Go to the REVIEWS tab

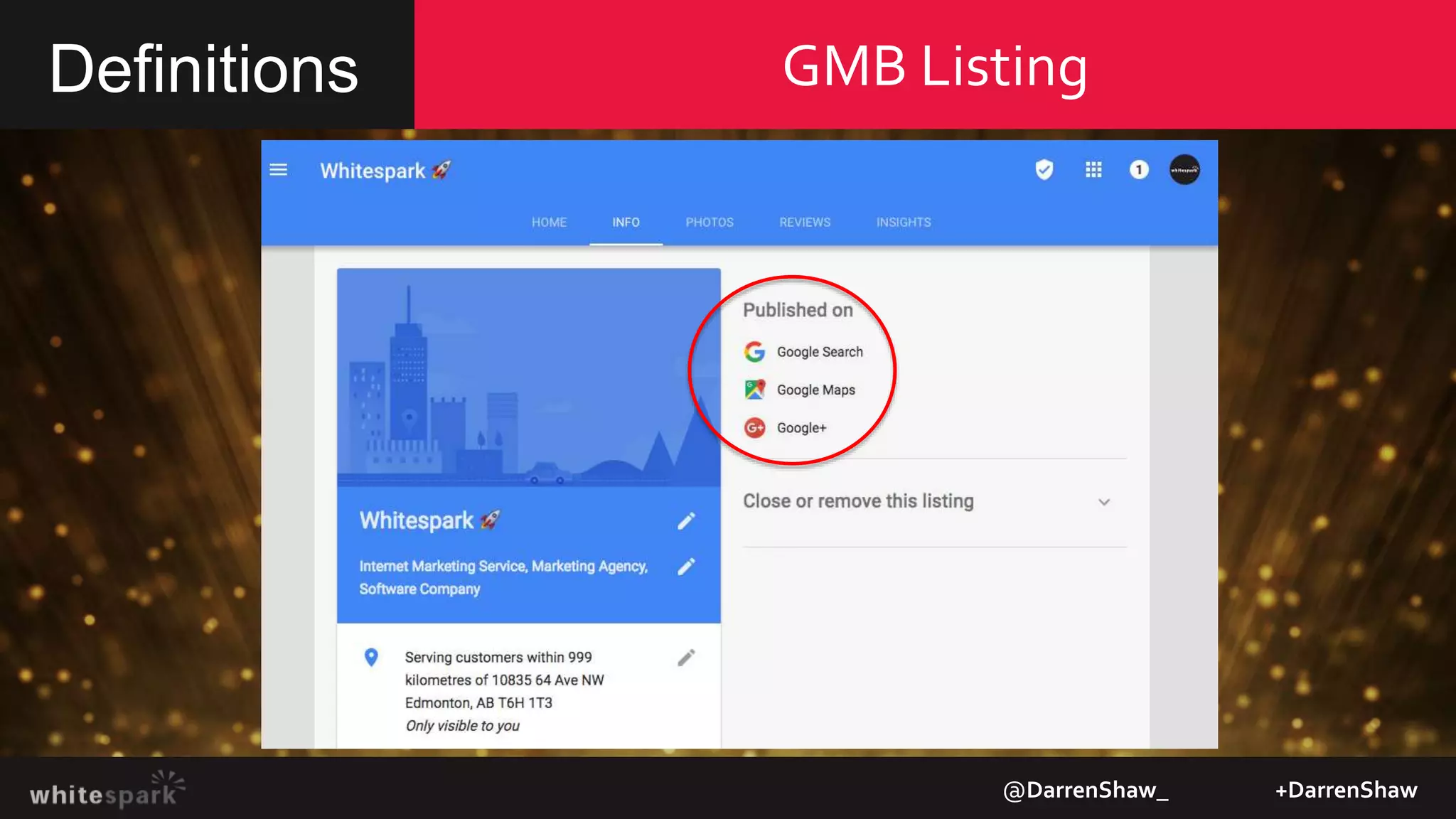[805, 223]
